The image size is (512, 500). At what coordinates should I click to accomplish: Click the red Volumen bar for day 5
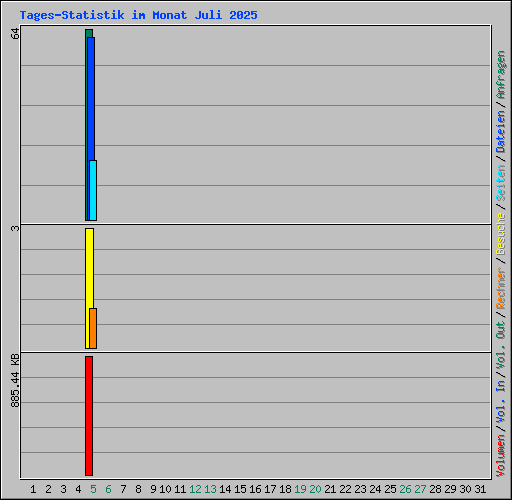(x=89, y=416)
